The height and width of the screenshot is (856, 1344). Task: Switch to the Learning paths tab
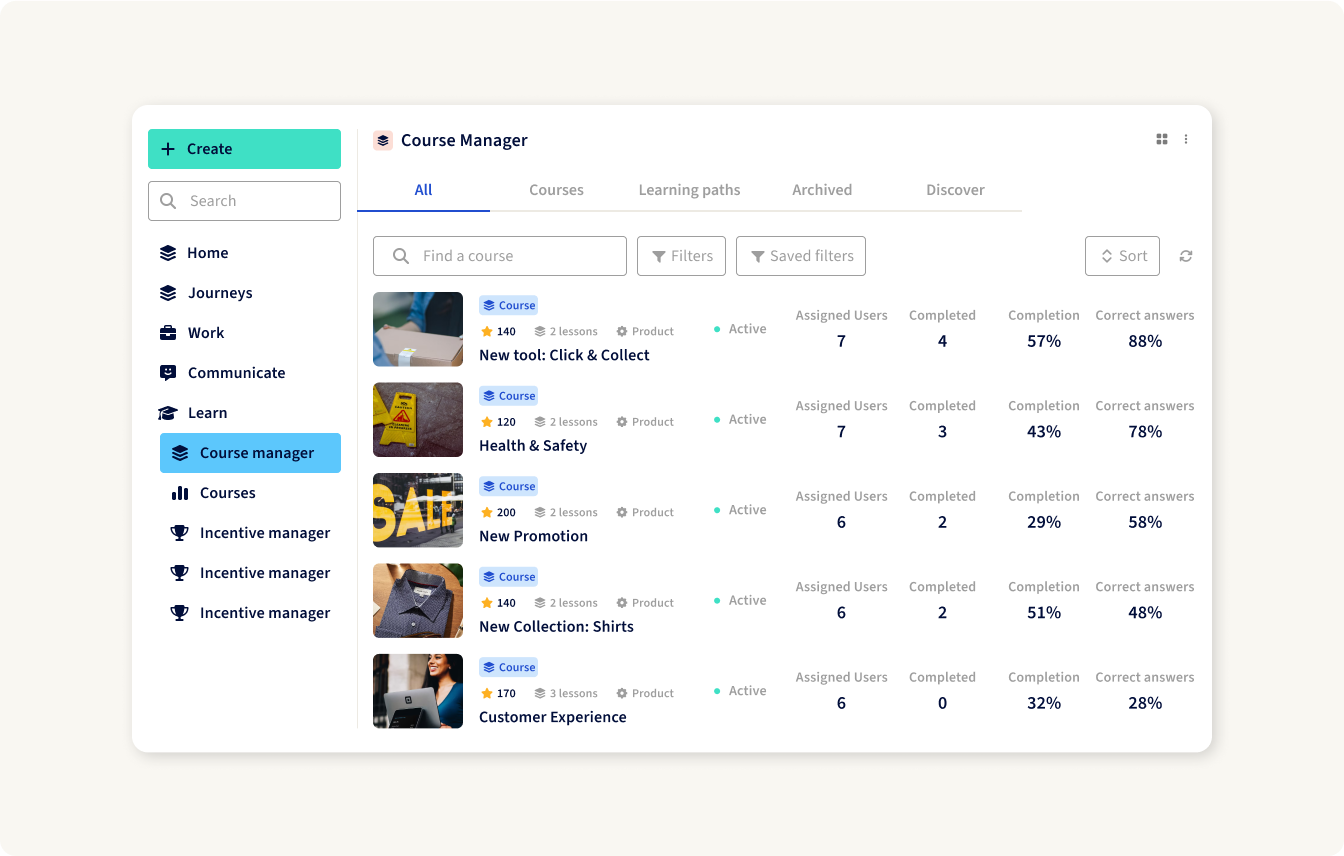click(689, 190)
